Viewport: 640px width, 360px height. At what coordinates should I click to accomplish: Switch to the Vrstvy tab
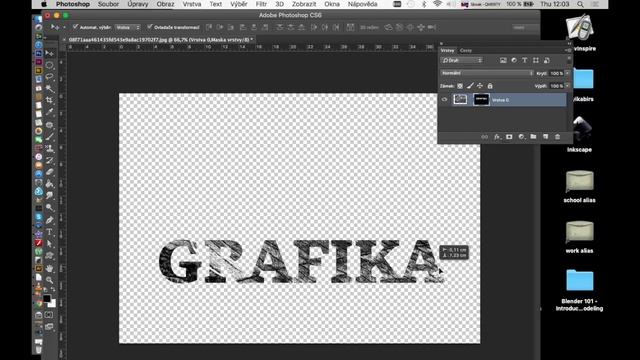[x=447, y=51]
